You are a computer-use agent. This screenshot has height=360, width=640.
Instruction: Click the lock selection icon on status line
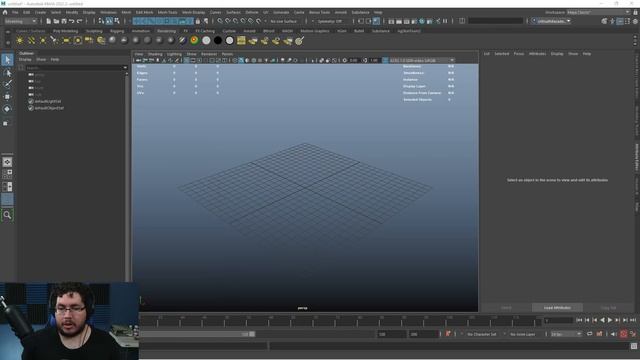198,21
